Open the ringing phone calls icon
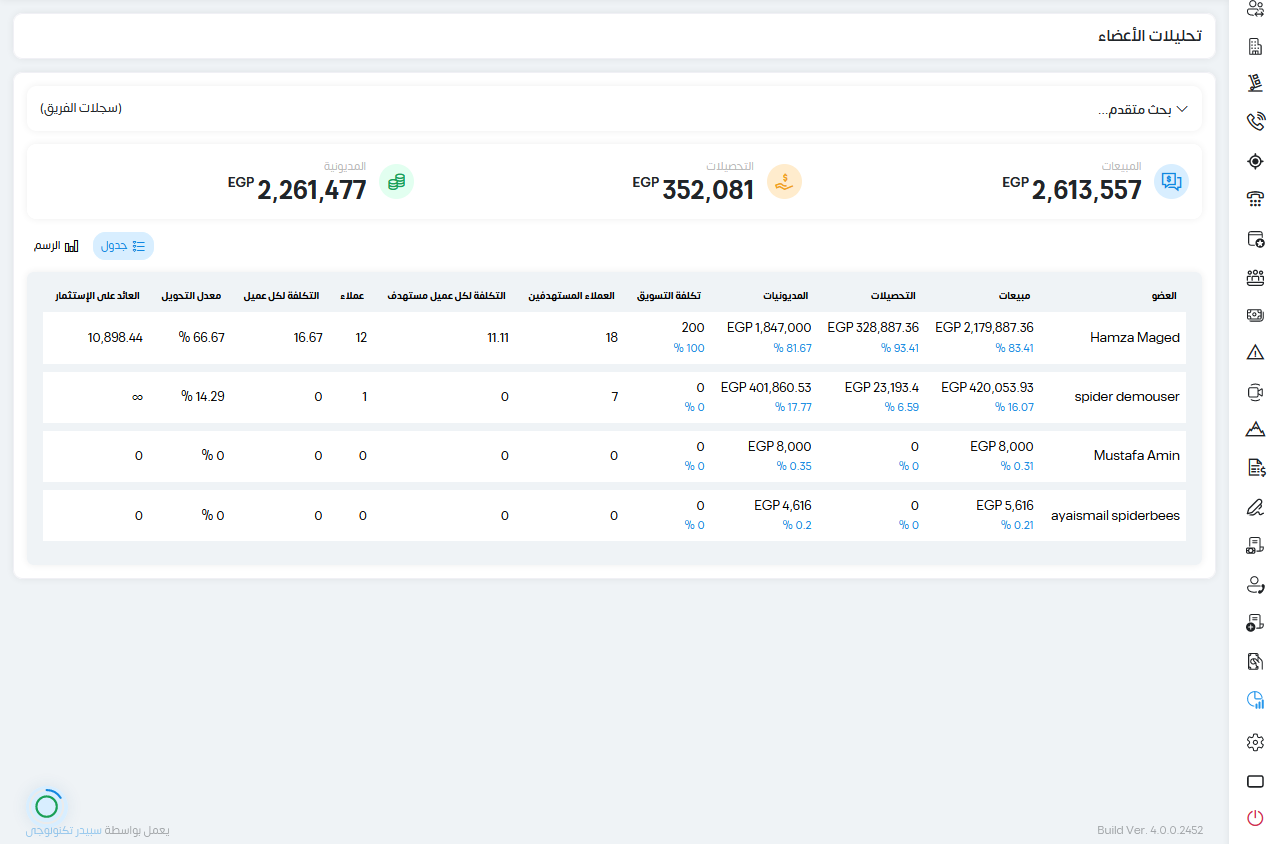Screen dimensions: 1279x844 (1256, 122)
